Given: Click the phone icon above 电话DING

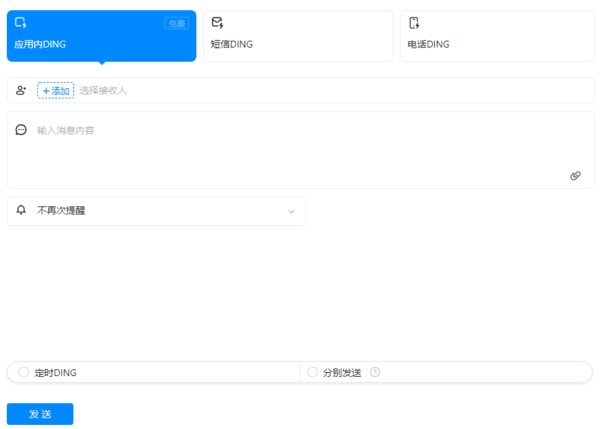Looking at the screenshot, I should (414, 23).
